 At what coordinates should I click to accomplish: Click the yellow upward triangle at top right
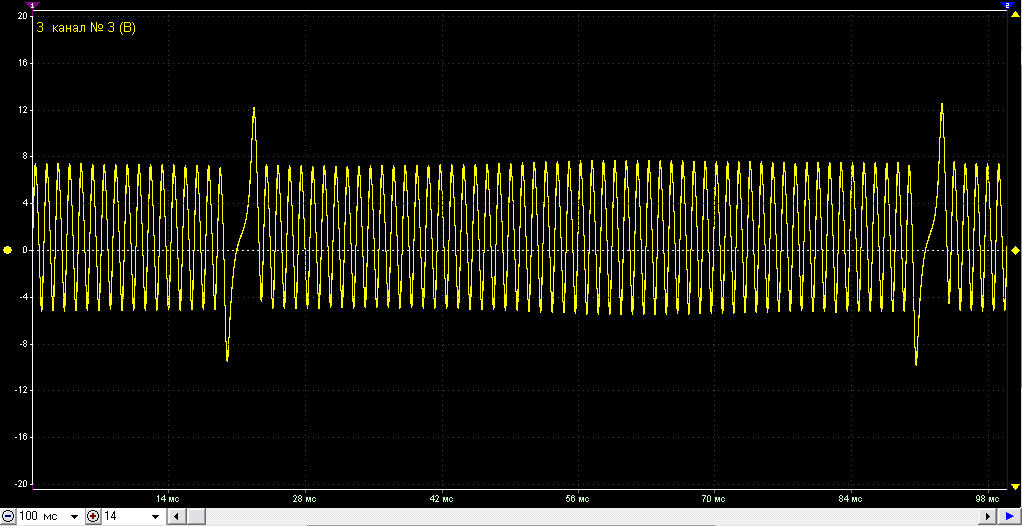pyautogui.click(x=1015, y=12)
